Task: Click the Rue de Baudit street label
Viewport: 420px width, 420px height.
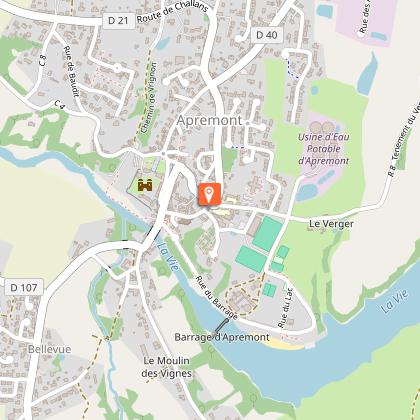Action: tap(71, 71)
